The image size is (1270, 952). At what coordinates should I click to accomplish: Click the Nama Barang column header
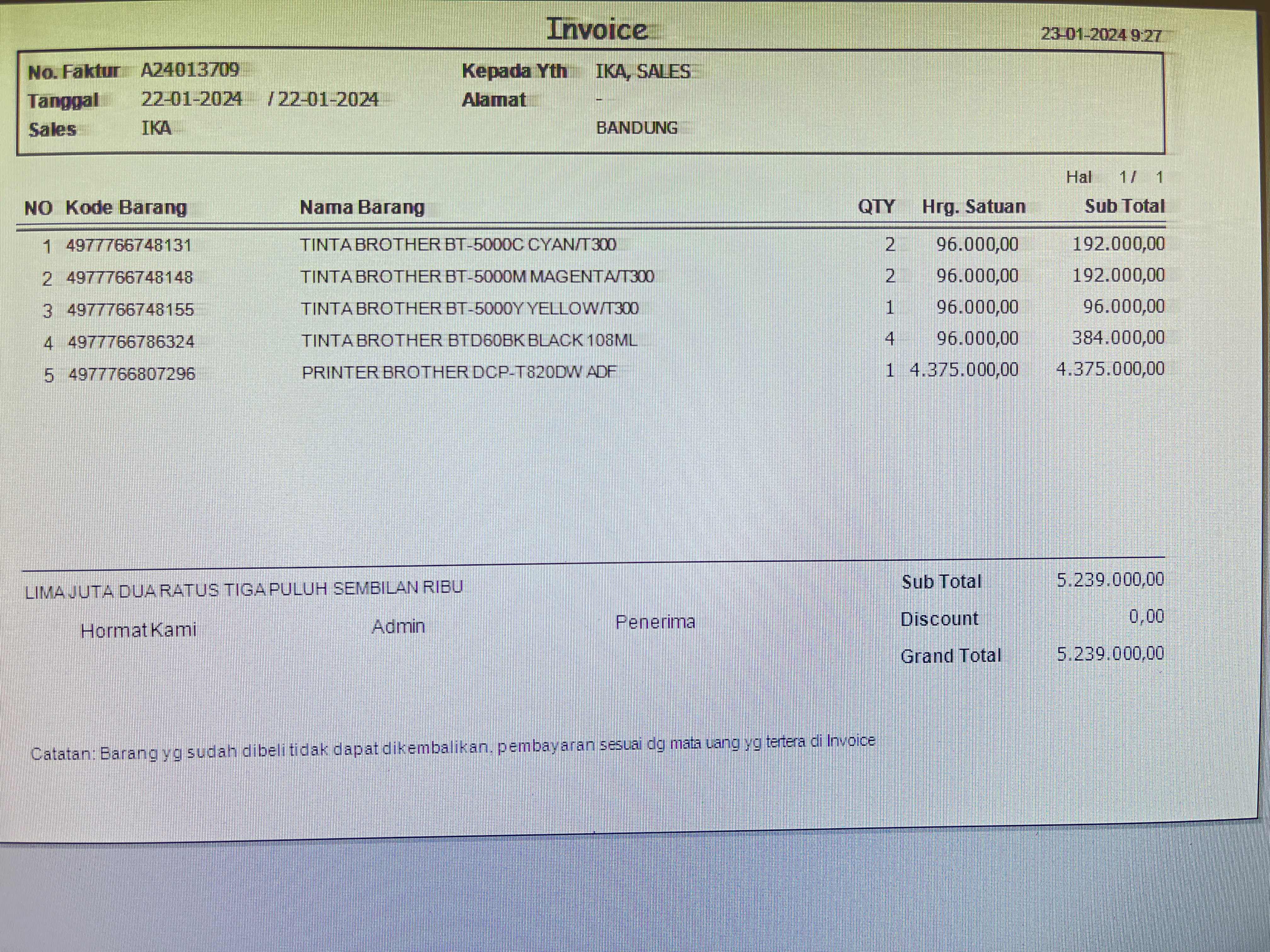[x=362, y=207]
